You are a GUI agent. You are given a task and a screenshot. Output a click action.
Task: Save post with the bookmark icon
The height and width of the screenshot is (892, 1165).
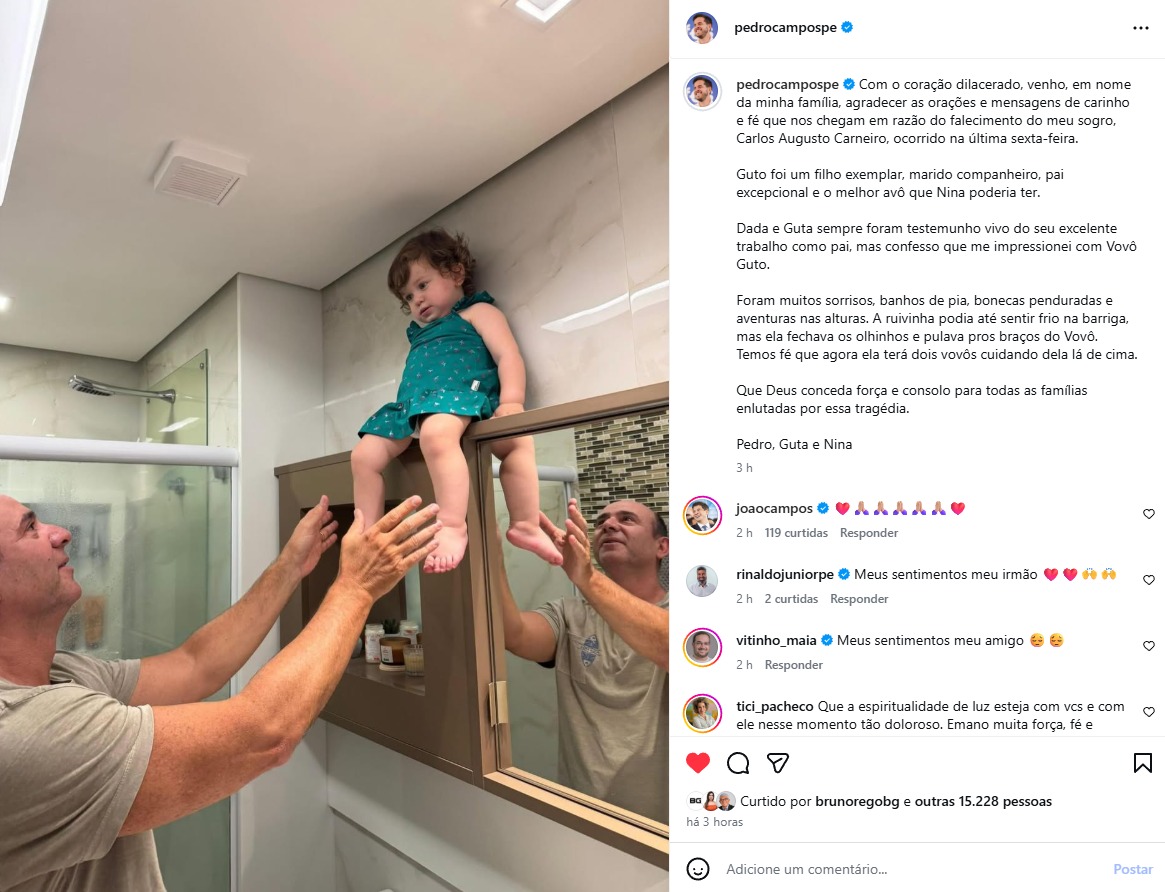[x=1143, y=763]
